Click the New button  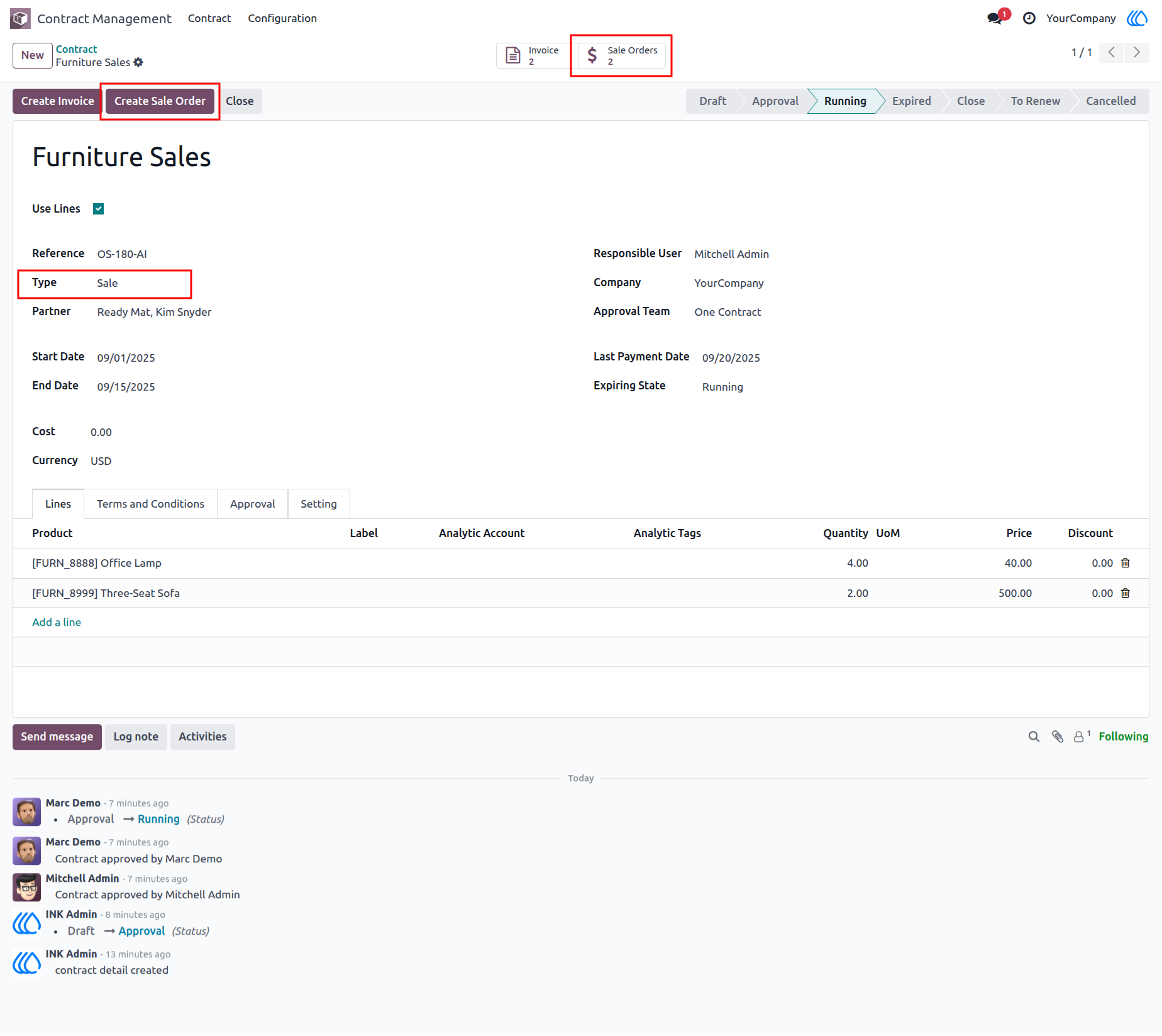(x=32, y=55)
